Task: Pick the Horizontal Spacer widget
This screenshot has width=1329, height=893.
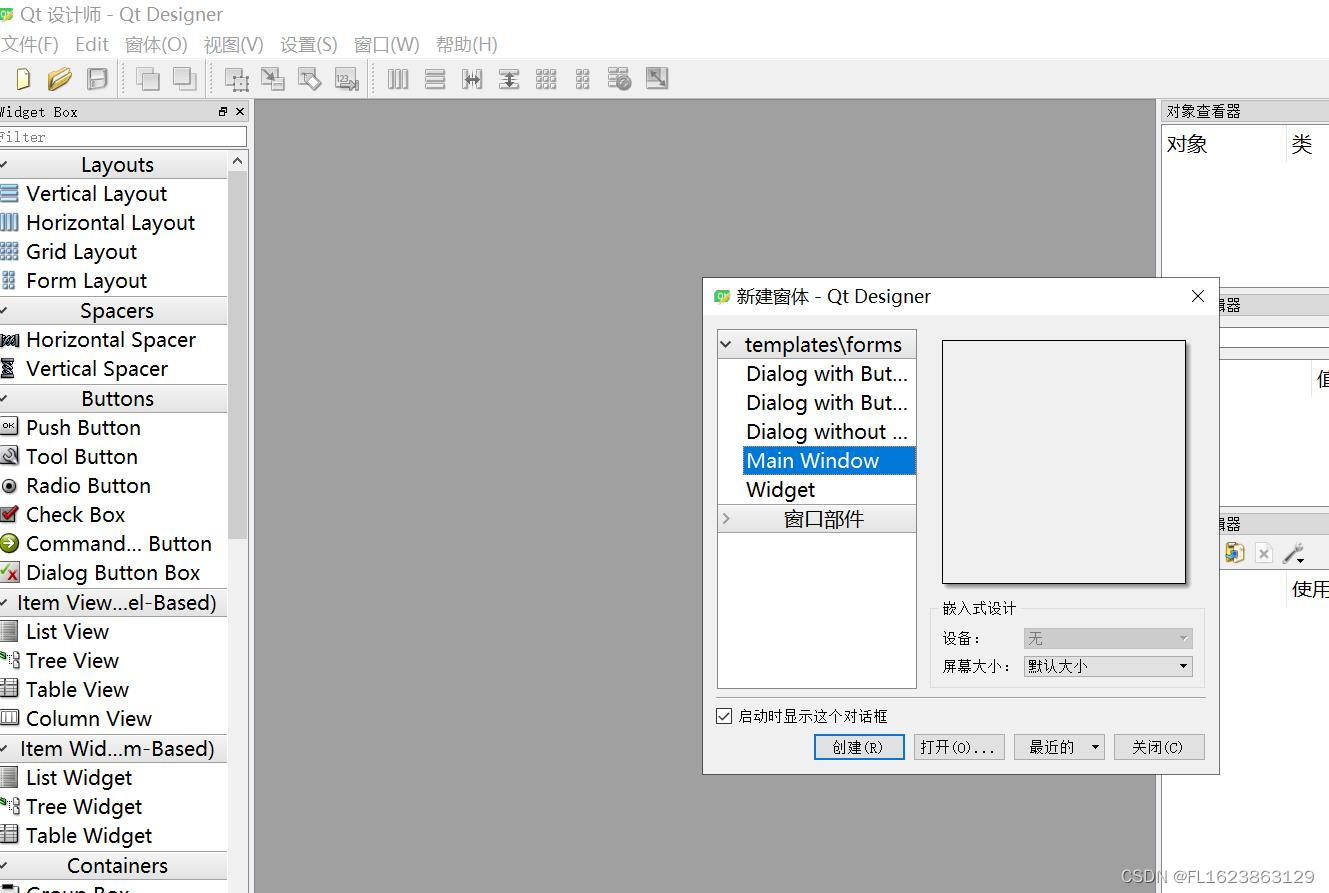Action: 113,340
